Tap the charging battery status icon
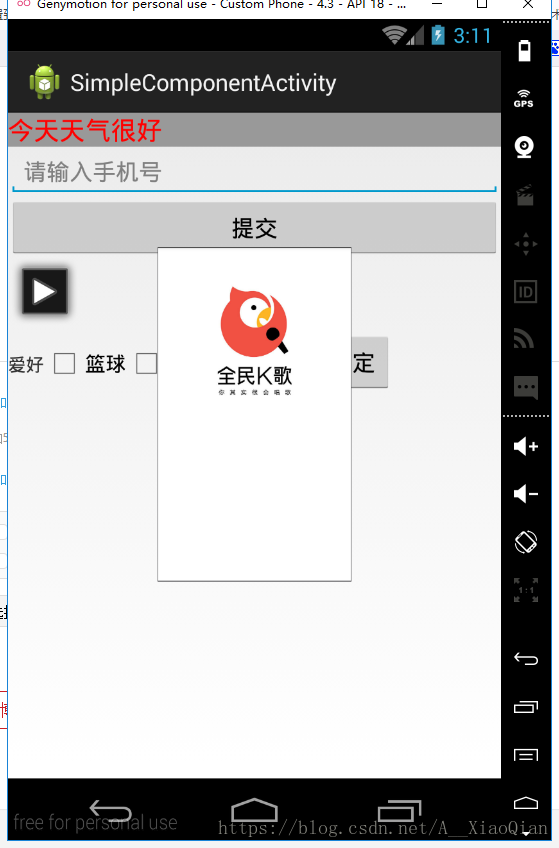 (x=438, y=35)
